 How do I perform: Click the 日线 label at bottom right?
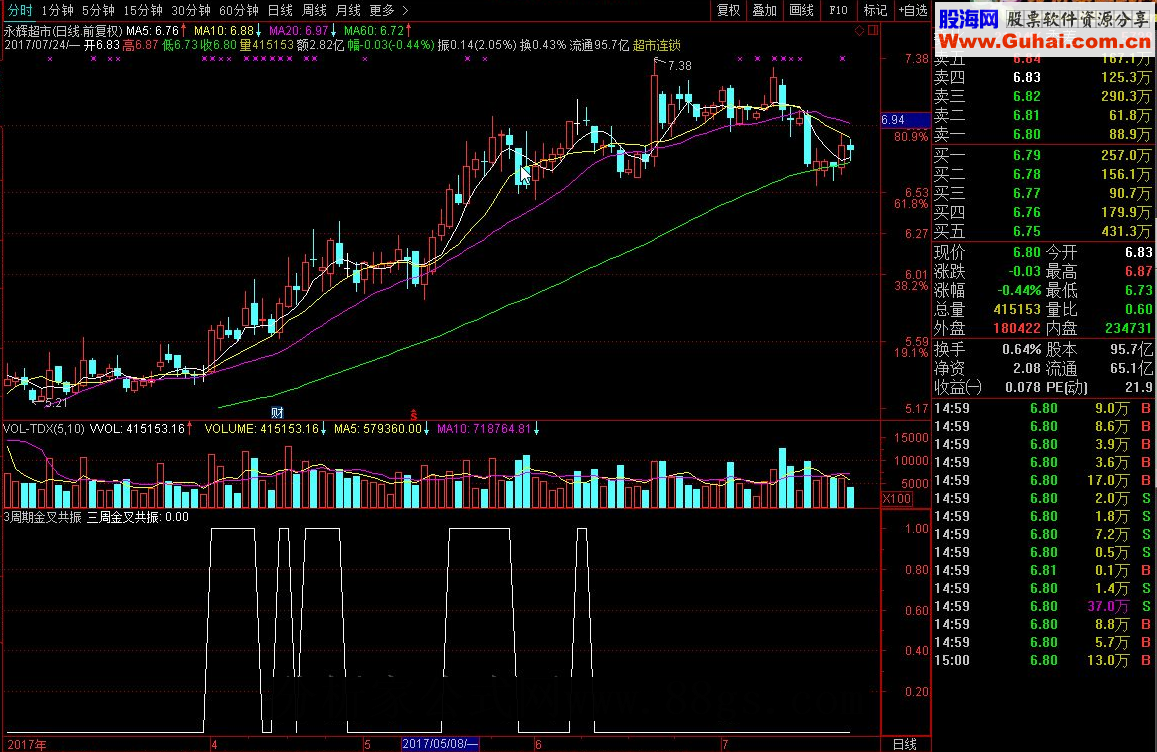tap(905, 744)
